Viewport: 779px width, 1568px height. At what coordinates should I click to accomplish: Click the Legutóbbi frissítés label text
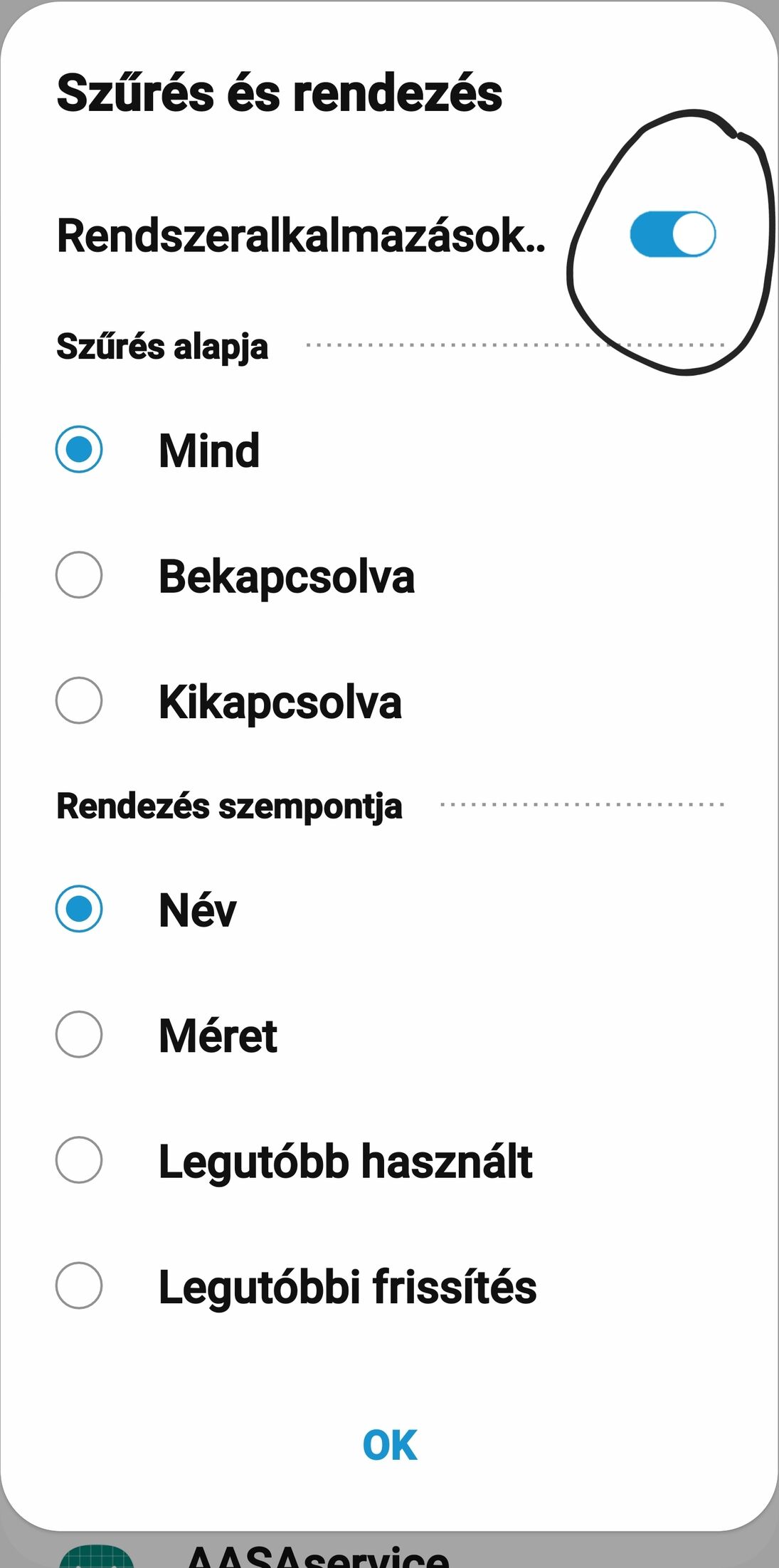(x=347, y=1287)
